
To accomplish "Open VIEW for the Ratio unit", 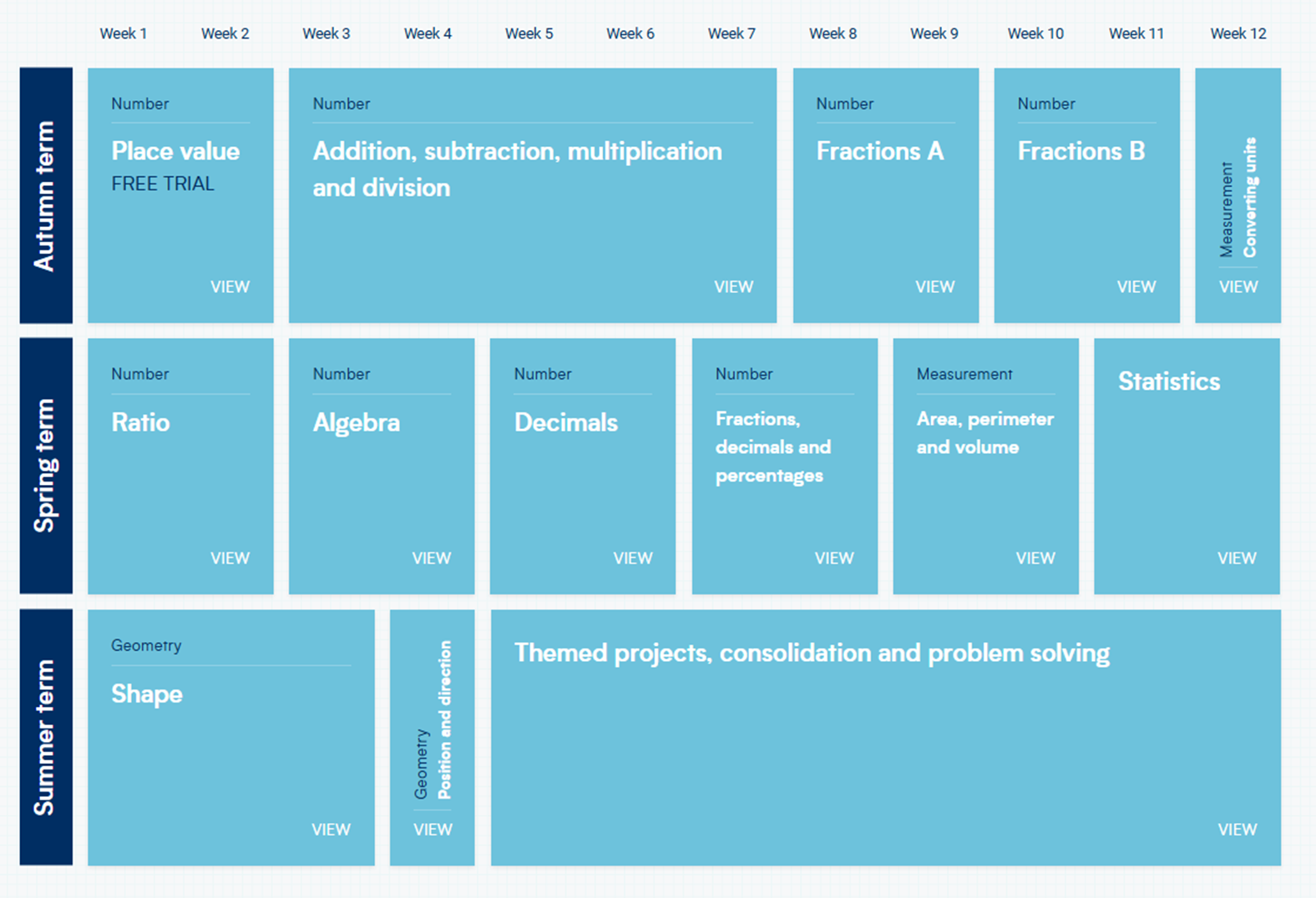I will (230, 558).
